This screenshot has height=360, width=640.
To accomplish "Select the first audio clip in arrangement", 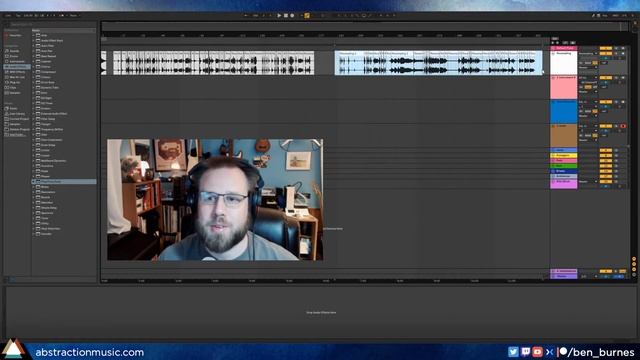I will (213, 63).
